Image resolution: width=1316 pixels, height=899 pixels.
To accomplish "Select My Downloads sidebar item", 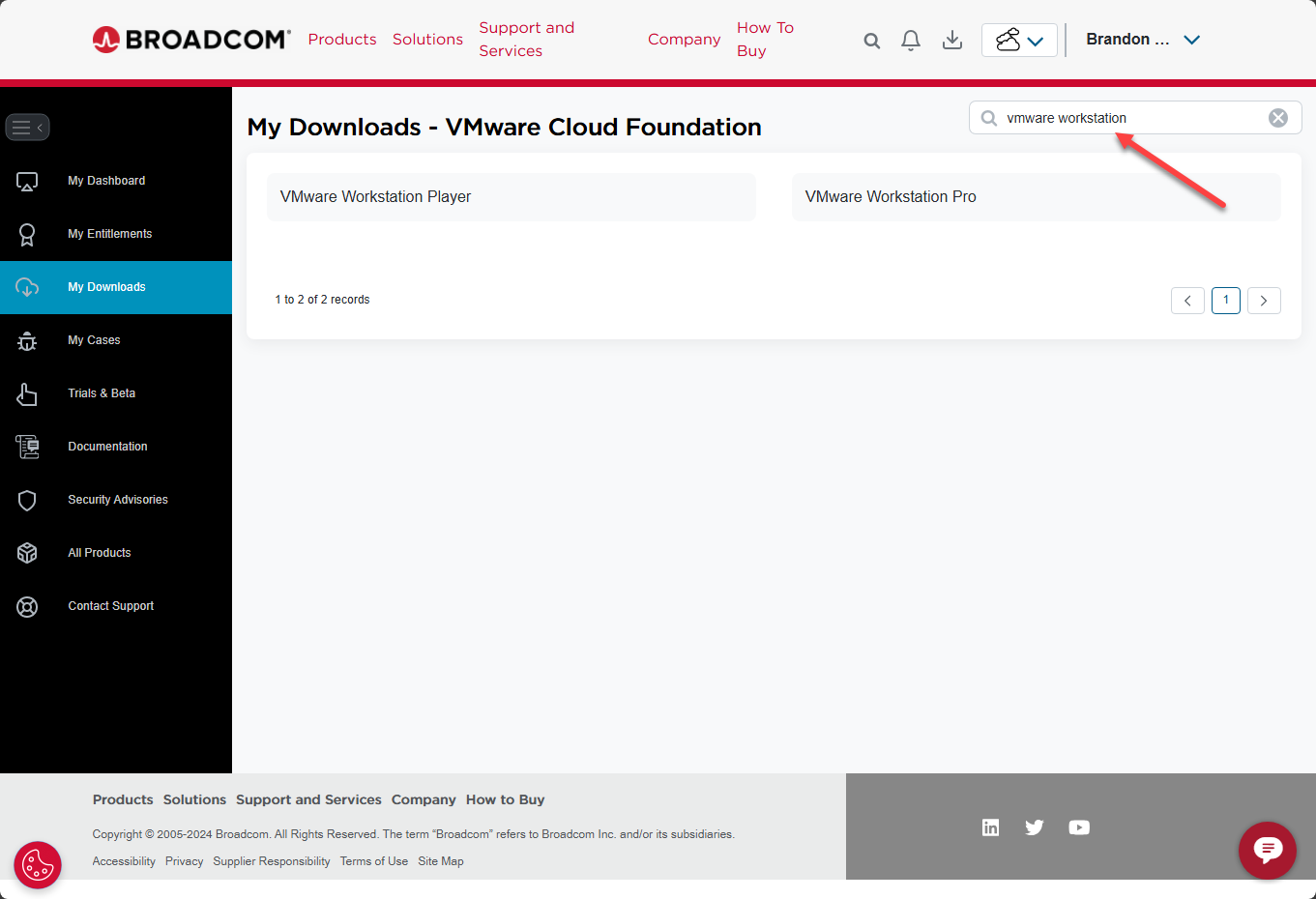I will tap(116, 287).
